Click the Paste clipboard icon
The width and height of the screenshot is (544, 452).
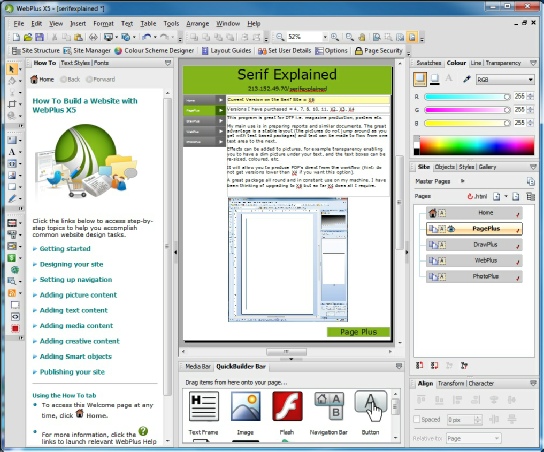(78, 37)
